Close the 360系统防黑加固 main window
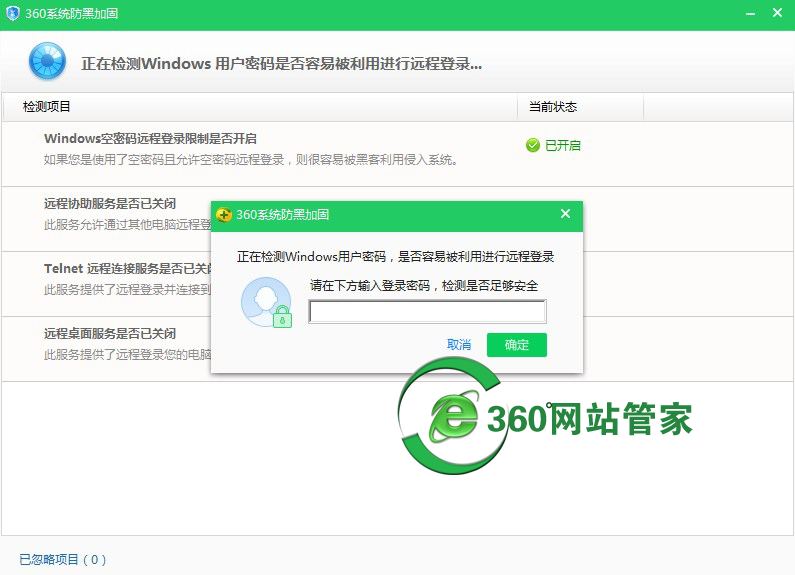 pyautogui.click(x=777, y=13)
